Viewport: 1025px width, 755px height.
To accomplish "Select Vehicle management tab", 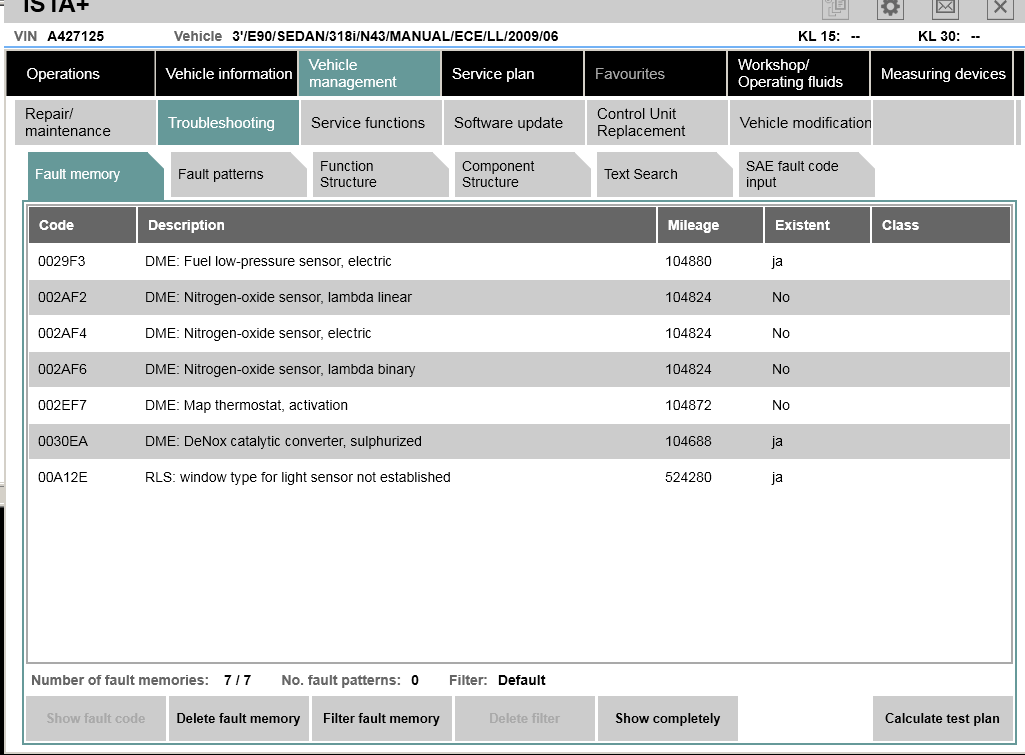I will pyautogui.click(x=370, y=74).
